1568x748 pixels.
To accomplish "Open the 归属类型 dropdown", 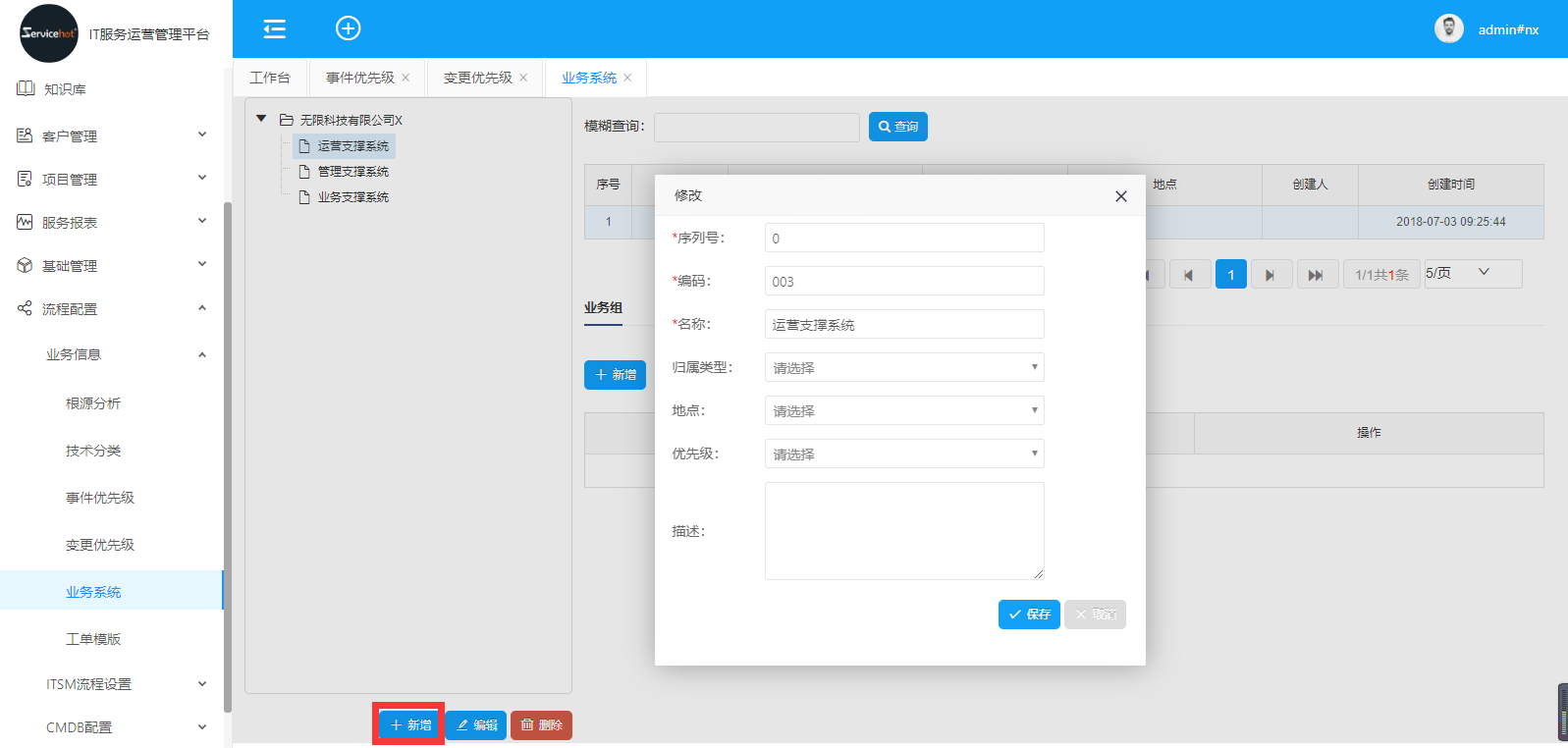I will click(903, 367).
